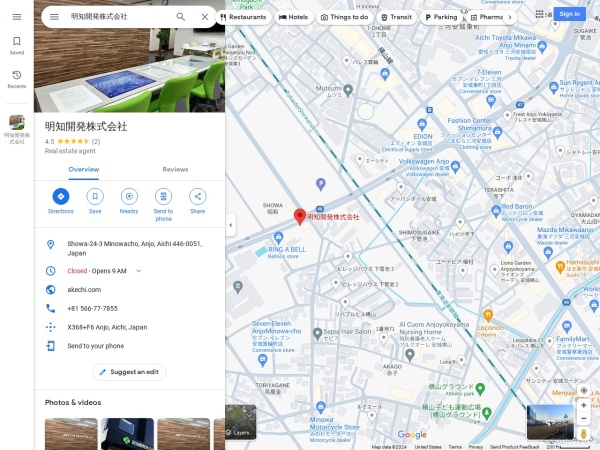Click the Suggest an edit button
The image size is (600, 450).
click(x=129, y=372)
